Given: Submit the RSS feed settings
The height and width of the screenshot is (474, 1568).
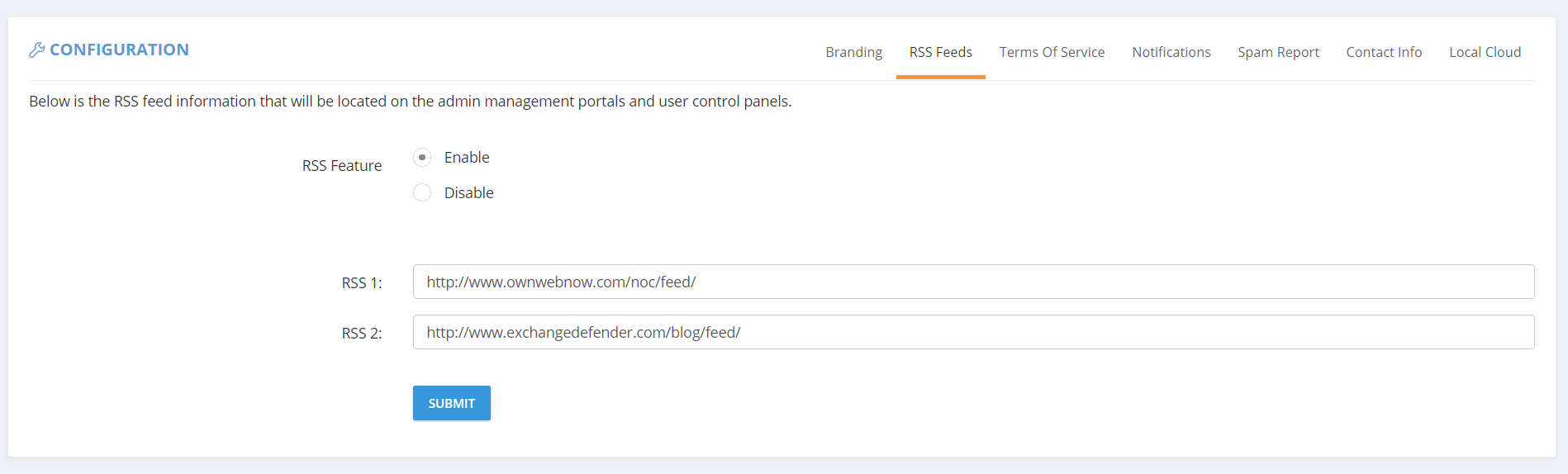Looking at the screenshot, I should [x=451, y=403].
